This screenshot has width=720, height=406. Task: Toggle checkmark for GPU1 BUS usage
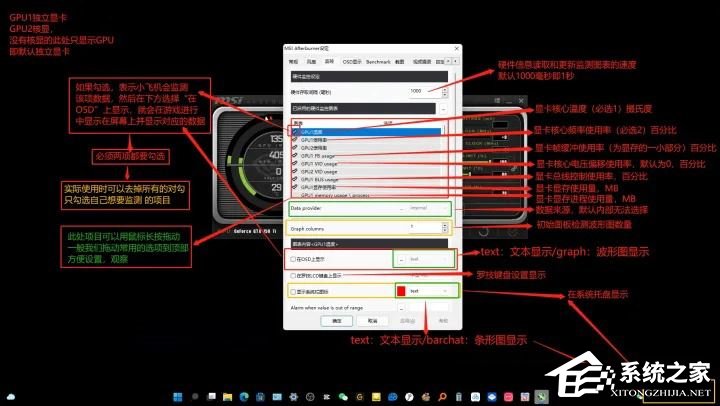(x=295, y=179)
